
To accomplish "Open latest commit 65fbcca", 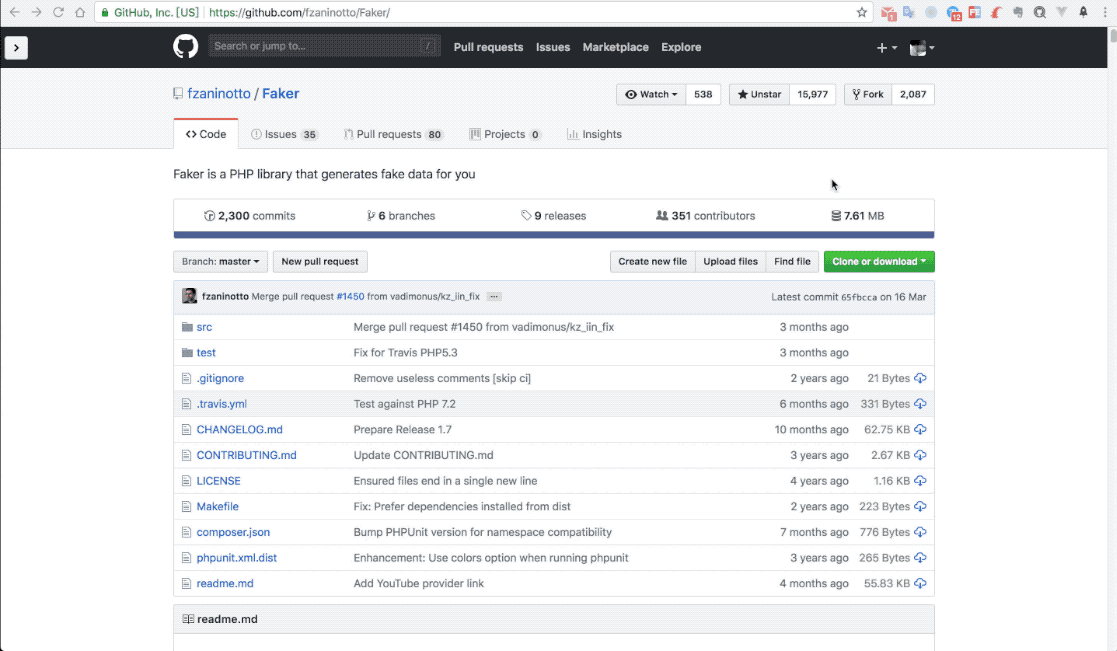I will click(859, 297).
